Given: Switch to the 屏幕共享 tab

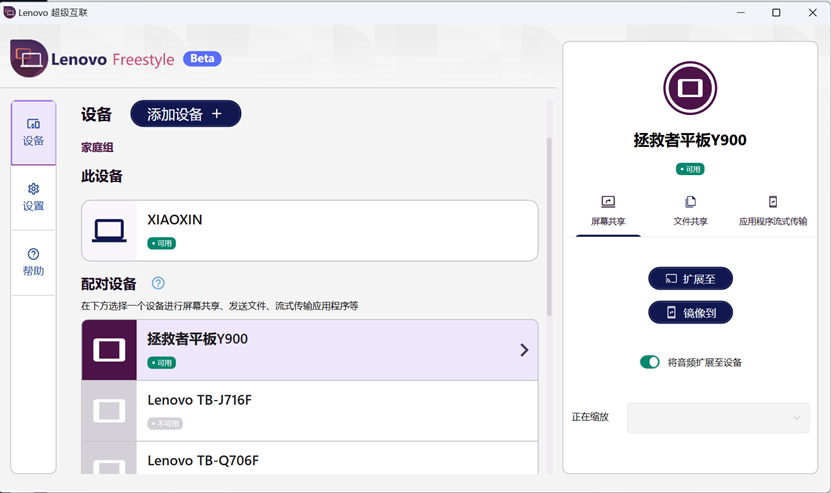Looking at the screenshot, I should [608, 211].
